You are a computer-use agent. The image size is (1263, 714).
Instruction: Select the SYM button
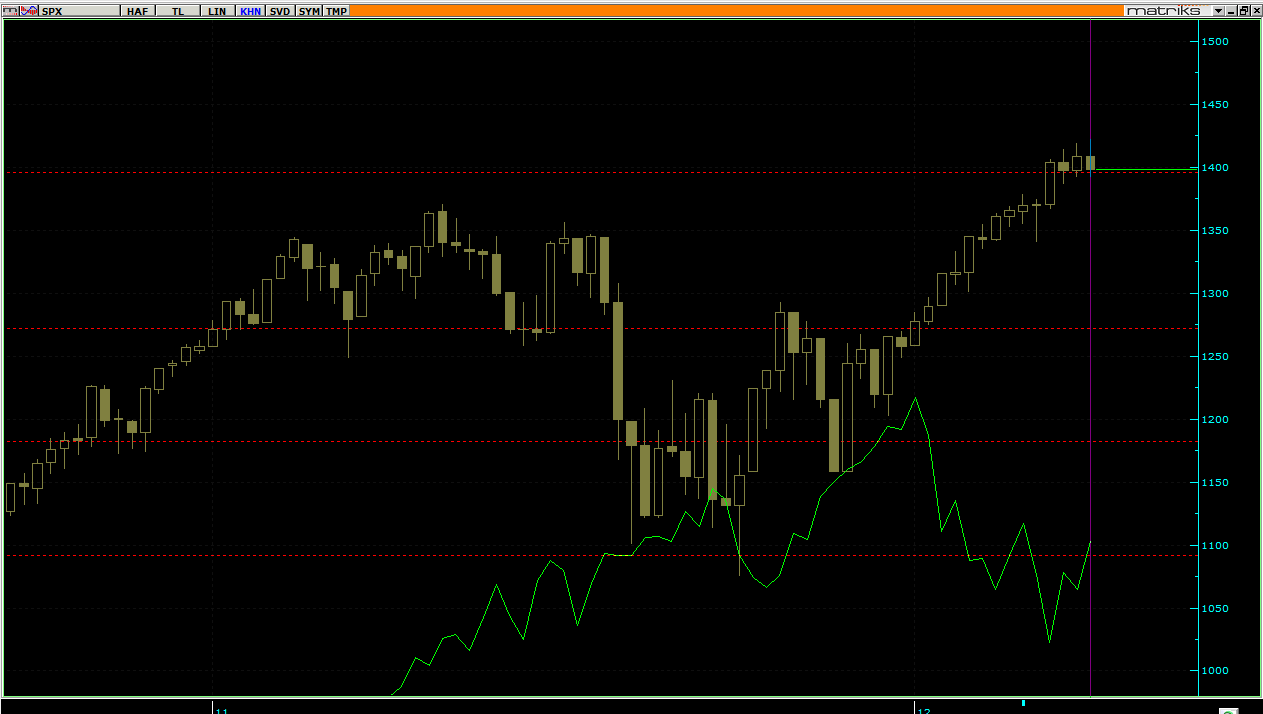309,11
